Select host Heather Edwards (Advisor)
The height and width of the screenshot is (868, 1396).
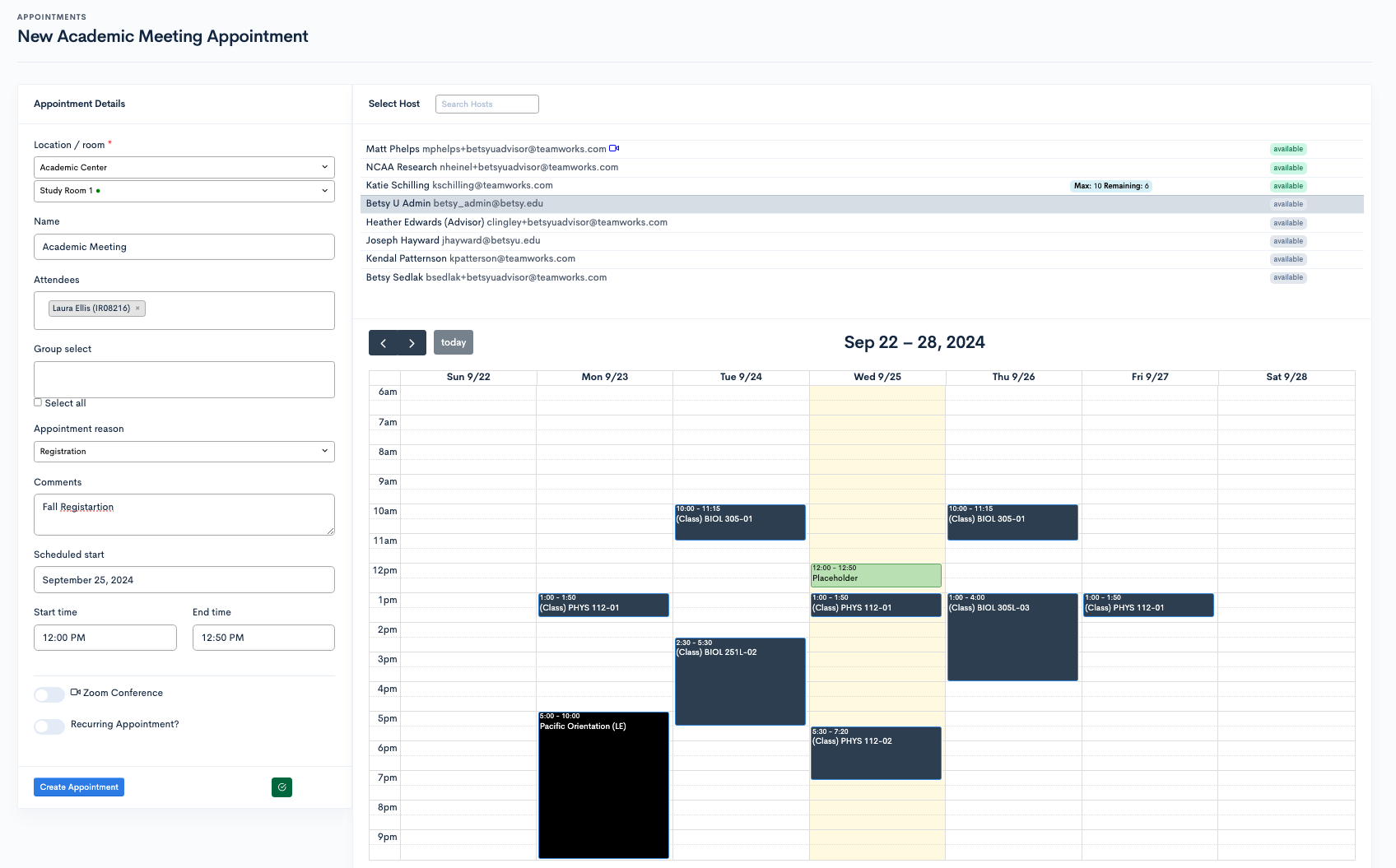862,222
